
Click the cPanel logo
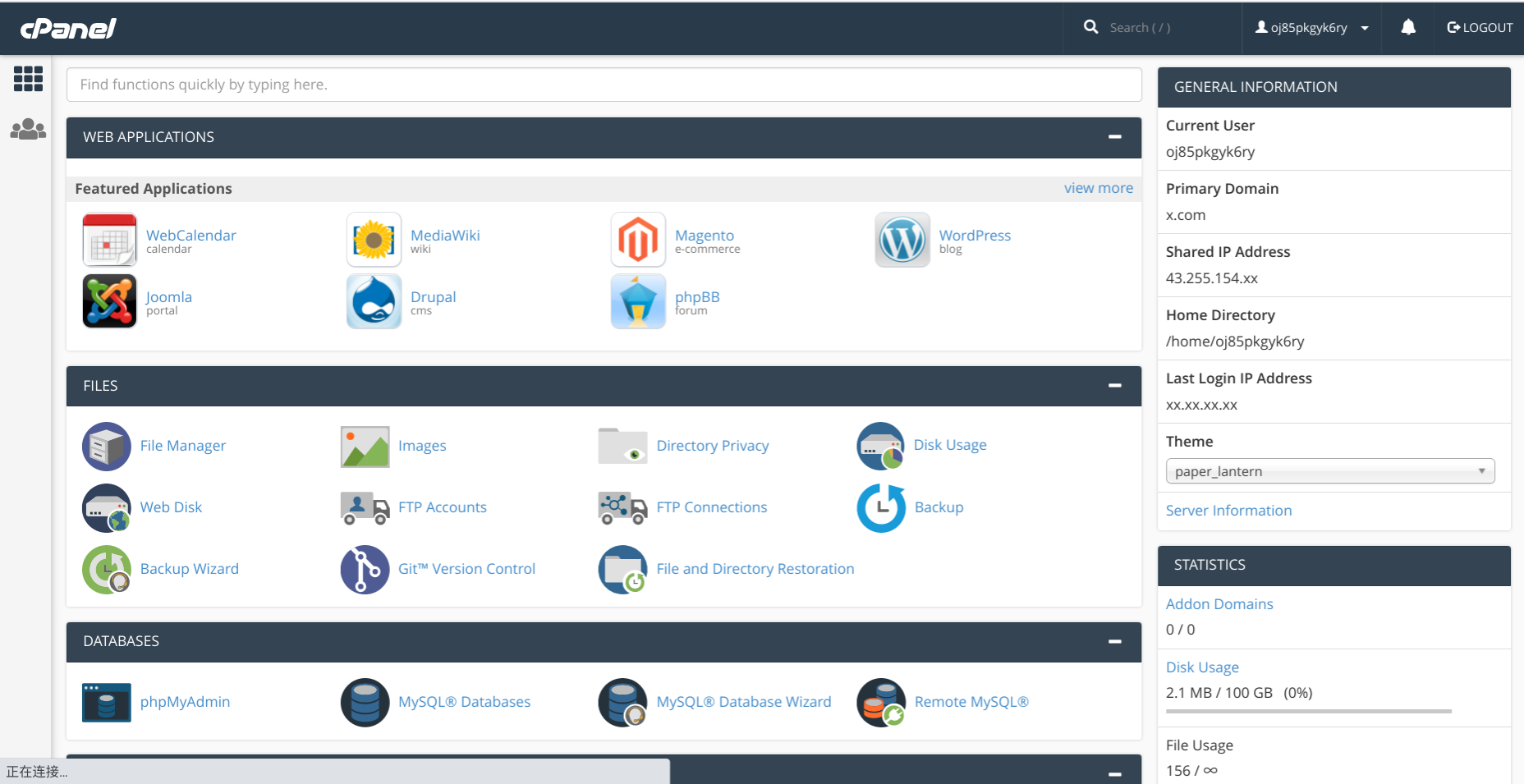pyautogui.click(x=68, y=29)
